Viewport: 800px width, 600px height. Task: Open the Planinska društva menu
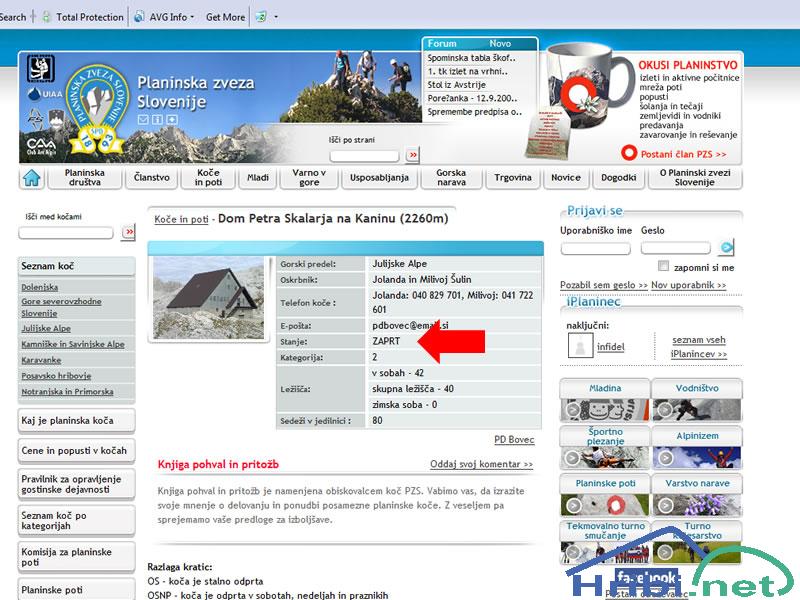pyautogui.click(x=85, y=178)
